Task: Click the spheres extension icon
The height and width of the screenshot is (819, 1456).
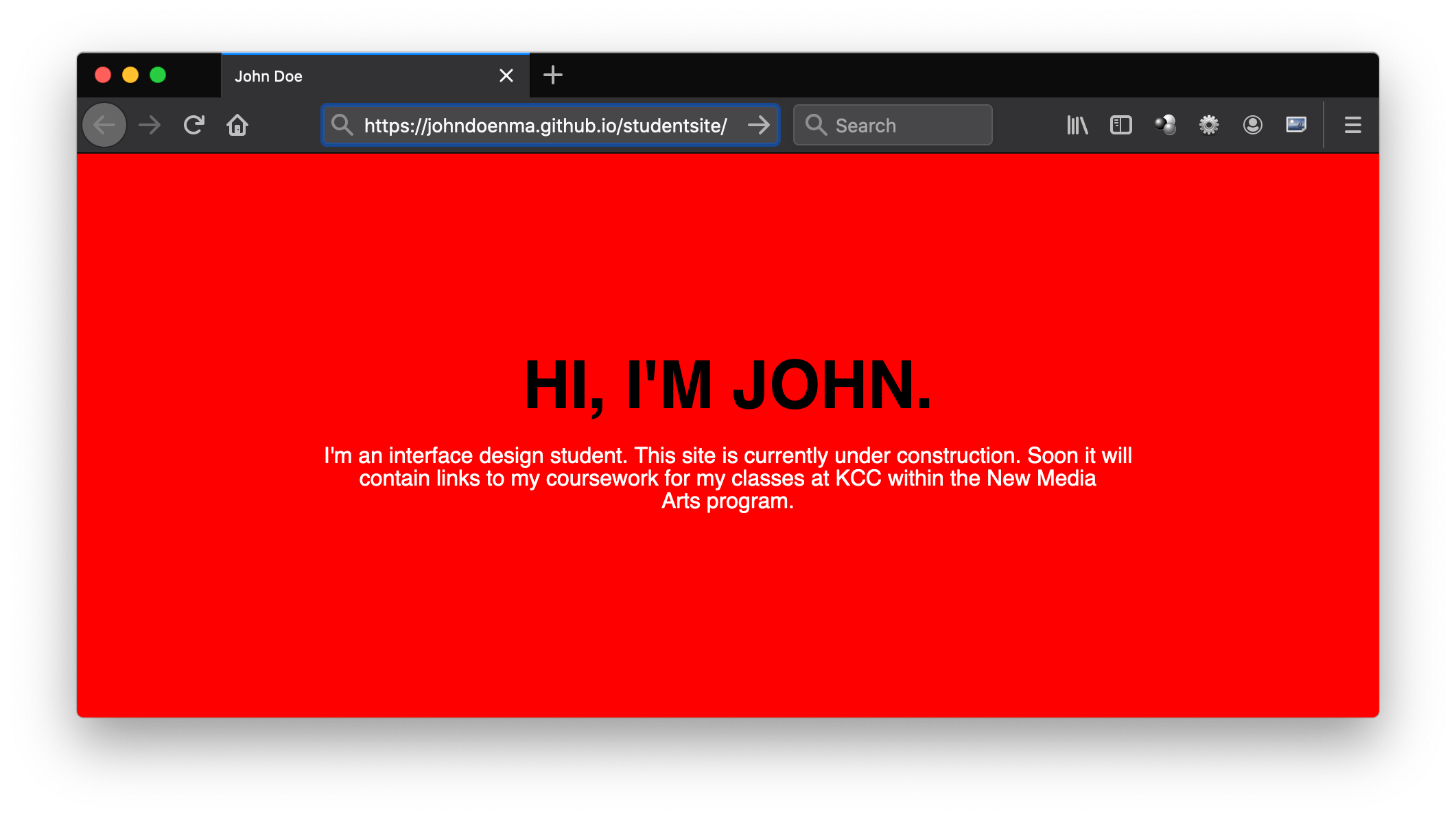Action: coord(1165,126)
